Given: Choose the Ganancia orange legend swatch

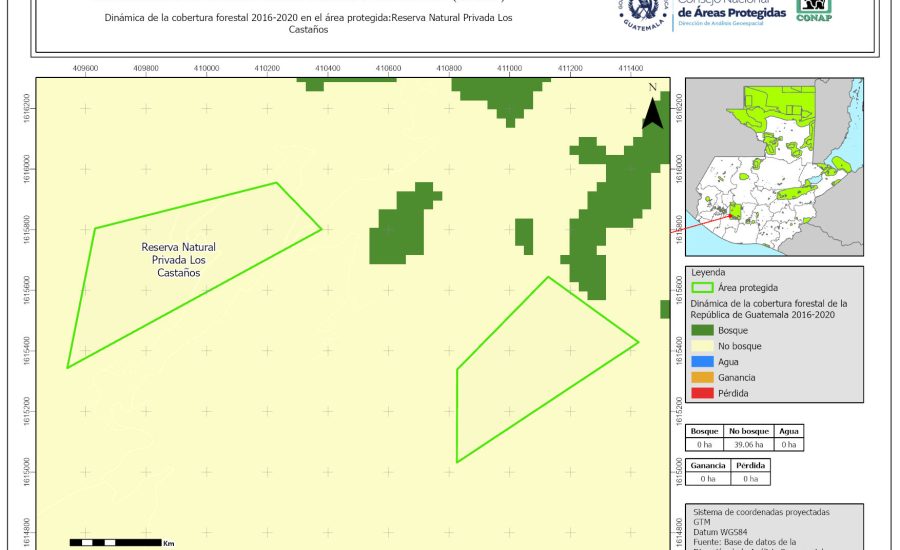Looking at the screenshot, I should coord(702,378).
